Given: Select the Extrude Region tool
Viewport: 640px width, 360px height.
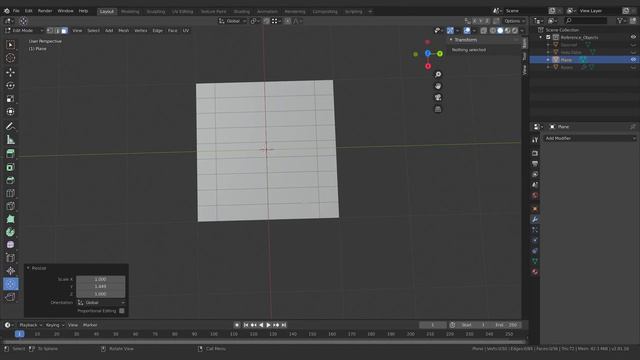Looking at the screenshot, I should pyautogui.click(x=11, y=153).
